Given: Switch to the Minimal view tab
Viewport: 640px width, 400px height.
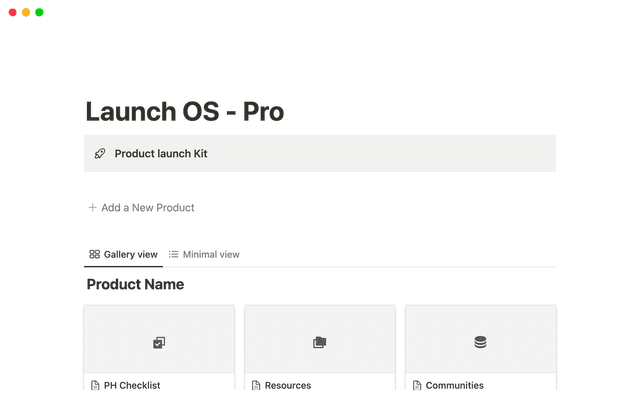Looking at the screenshot, I should [211, 255].
